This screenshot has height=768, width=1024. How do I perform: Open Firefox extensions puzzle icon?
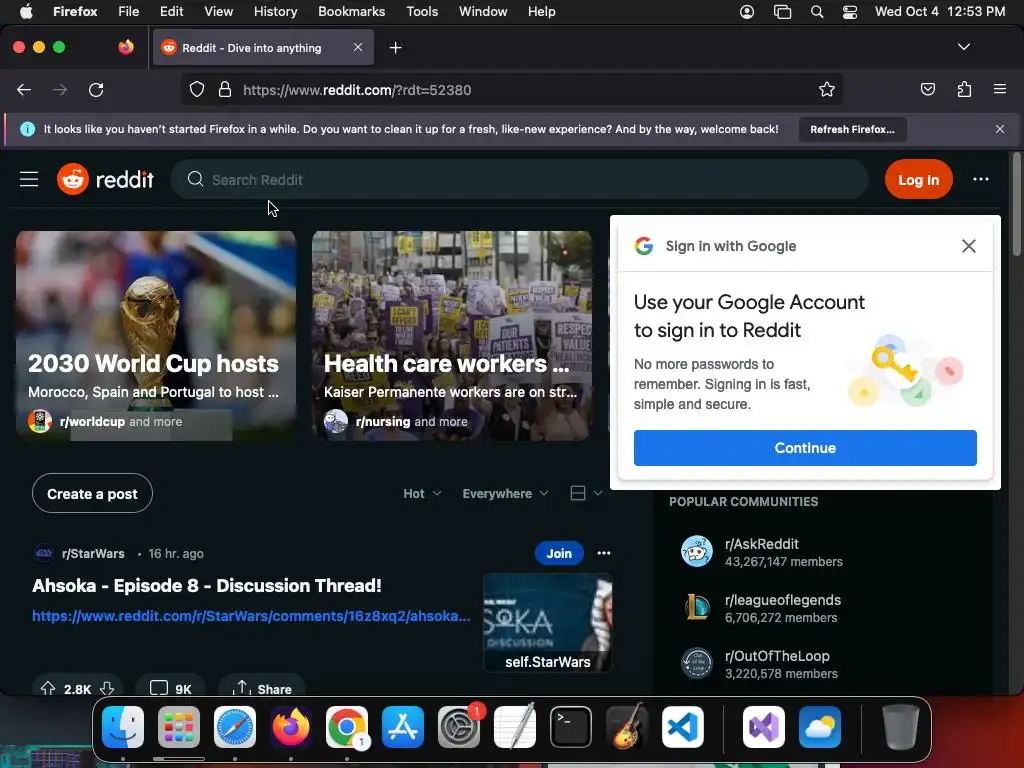coord(964,89)
